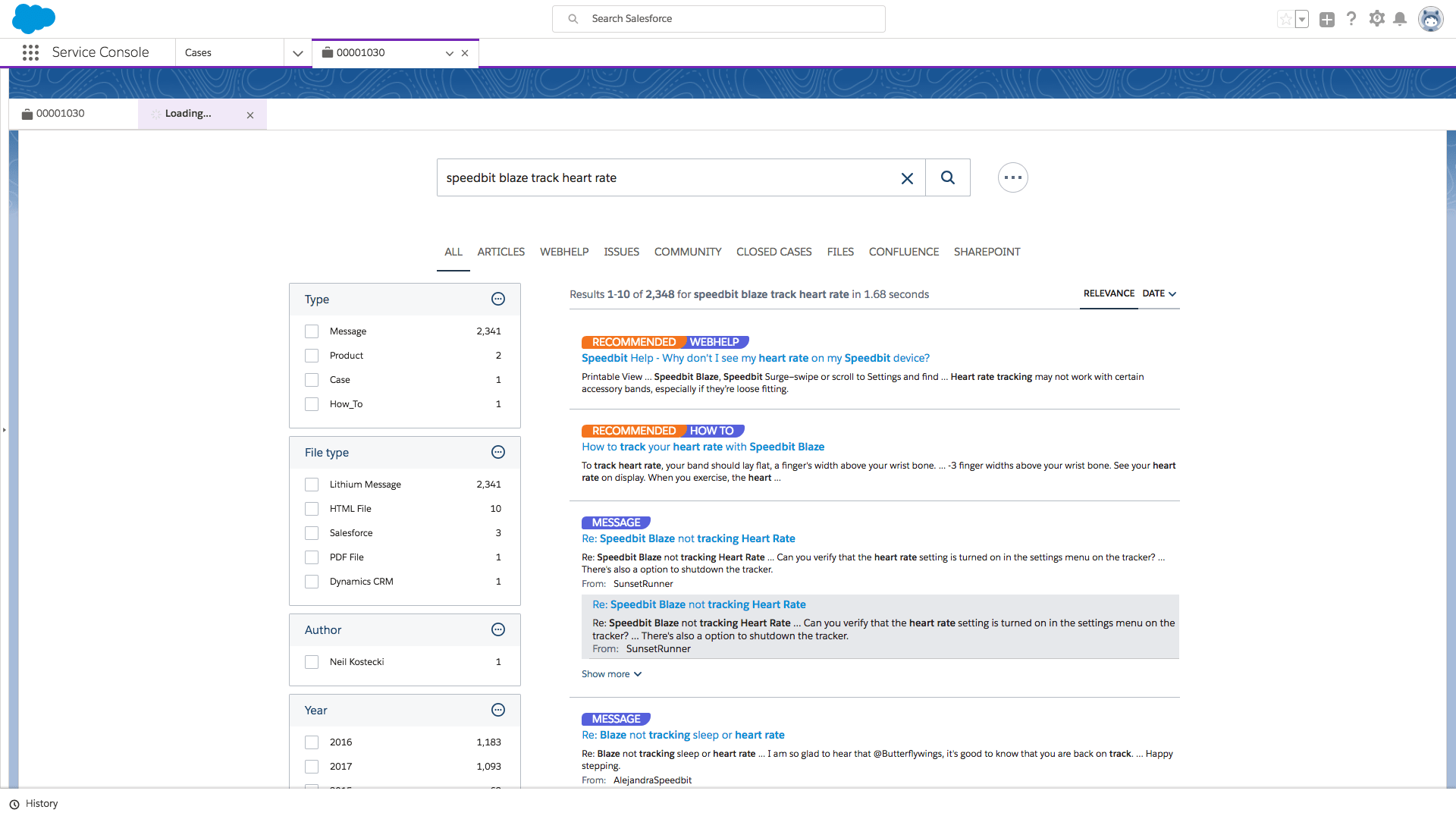Click the briefcase icon on the 00001030 subtab
This screenshot has width=1456, height=819.
click(27, 114)
